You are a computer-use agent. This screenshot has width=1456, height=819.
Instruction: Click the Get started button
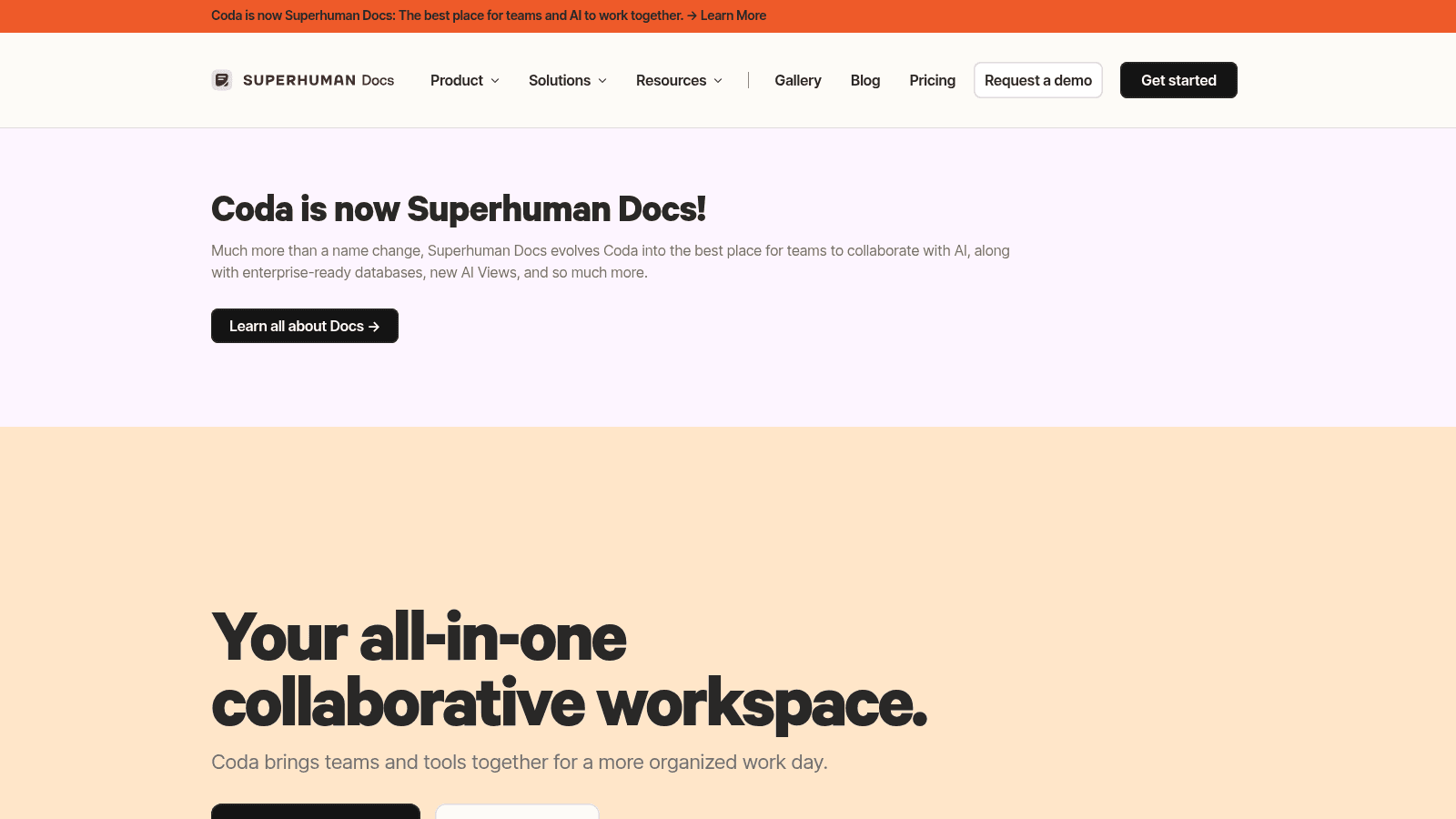(x=1178, y=80)
